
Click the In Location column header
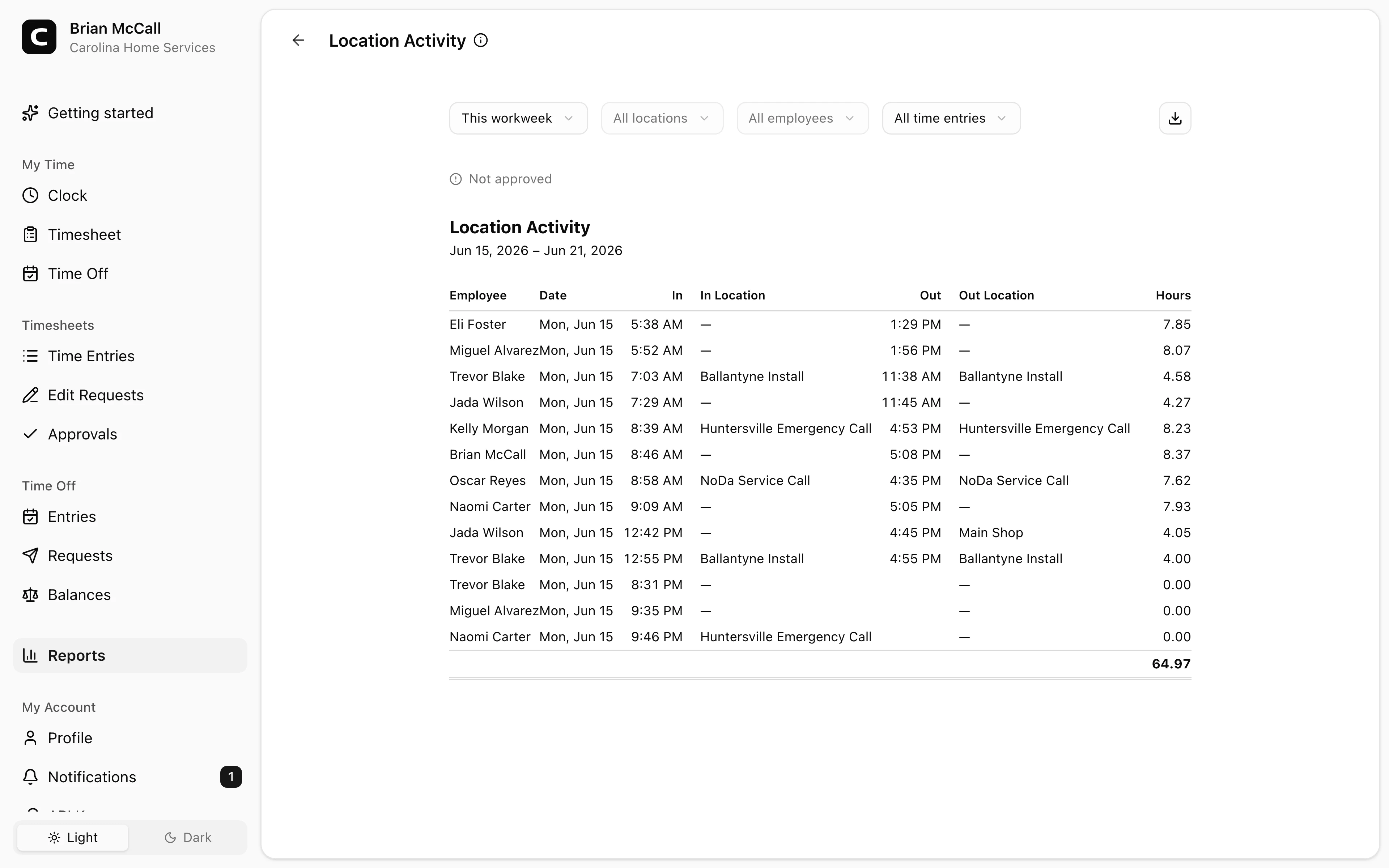tap(732, 295)
